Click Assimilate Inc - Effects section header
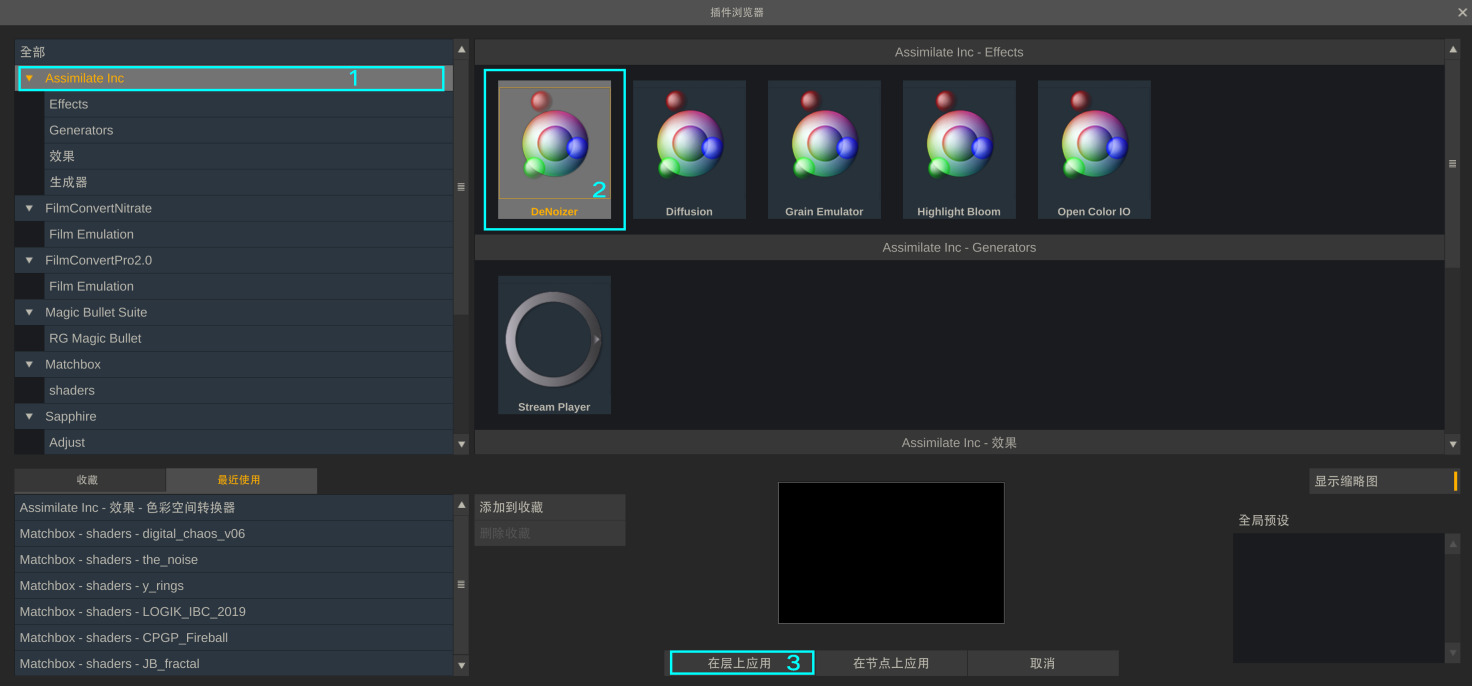Image resolution: width=1472 pixels, height=686 pixels. 959,52
